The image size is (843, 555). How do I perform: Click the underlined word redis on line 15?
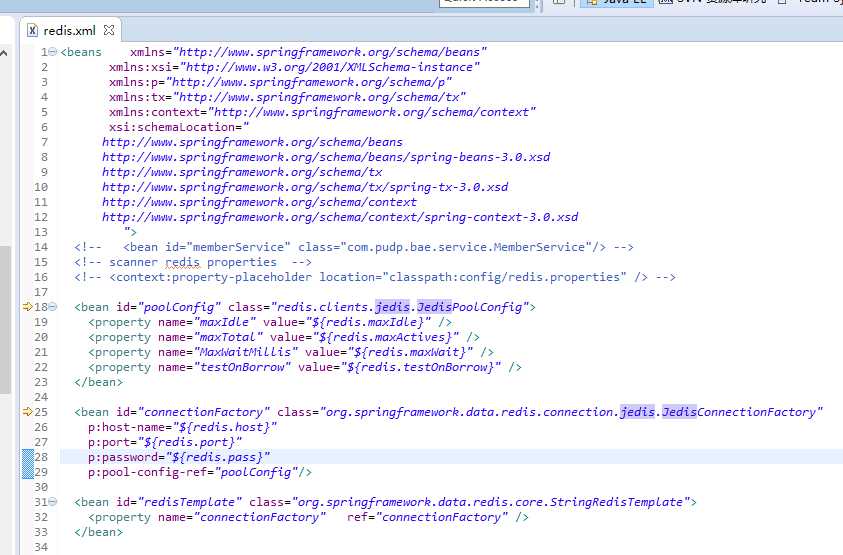coord(182,262)
